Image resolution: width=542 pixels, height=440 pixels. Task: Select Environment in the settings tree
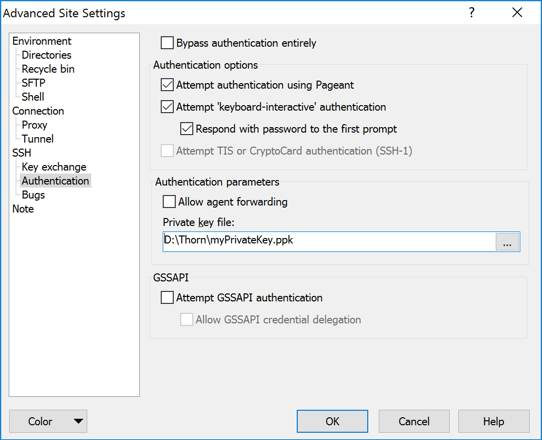[41, 41]
